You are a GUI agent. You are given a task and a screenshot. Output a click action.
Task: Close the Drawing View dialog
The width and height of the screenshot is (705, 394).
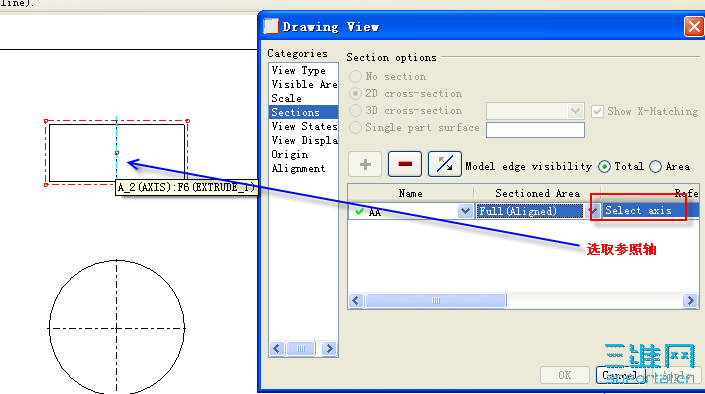[x=694, y=27]
